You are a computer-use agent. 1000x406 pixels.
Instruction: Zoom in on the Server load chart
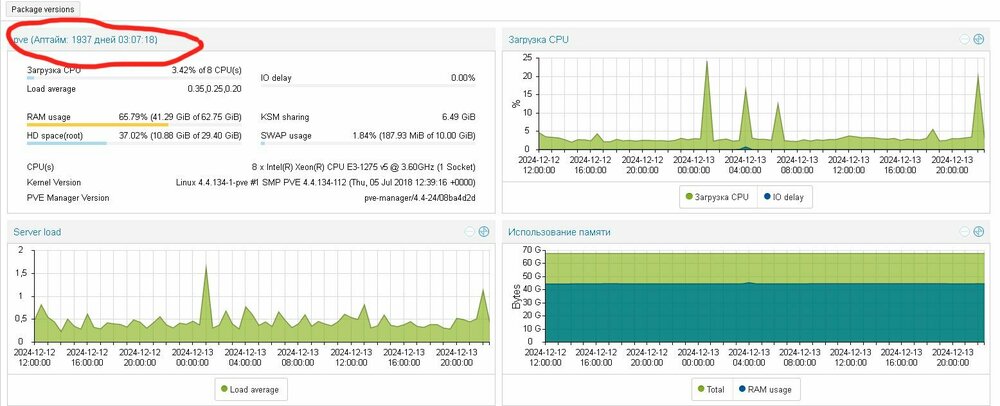(x=483, y=231)
